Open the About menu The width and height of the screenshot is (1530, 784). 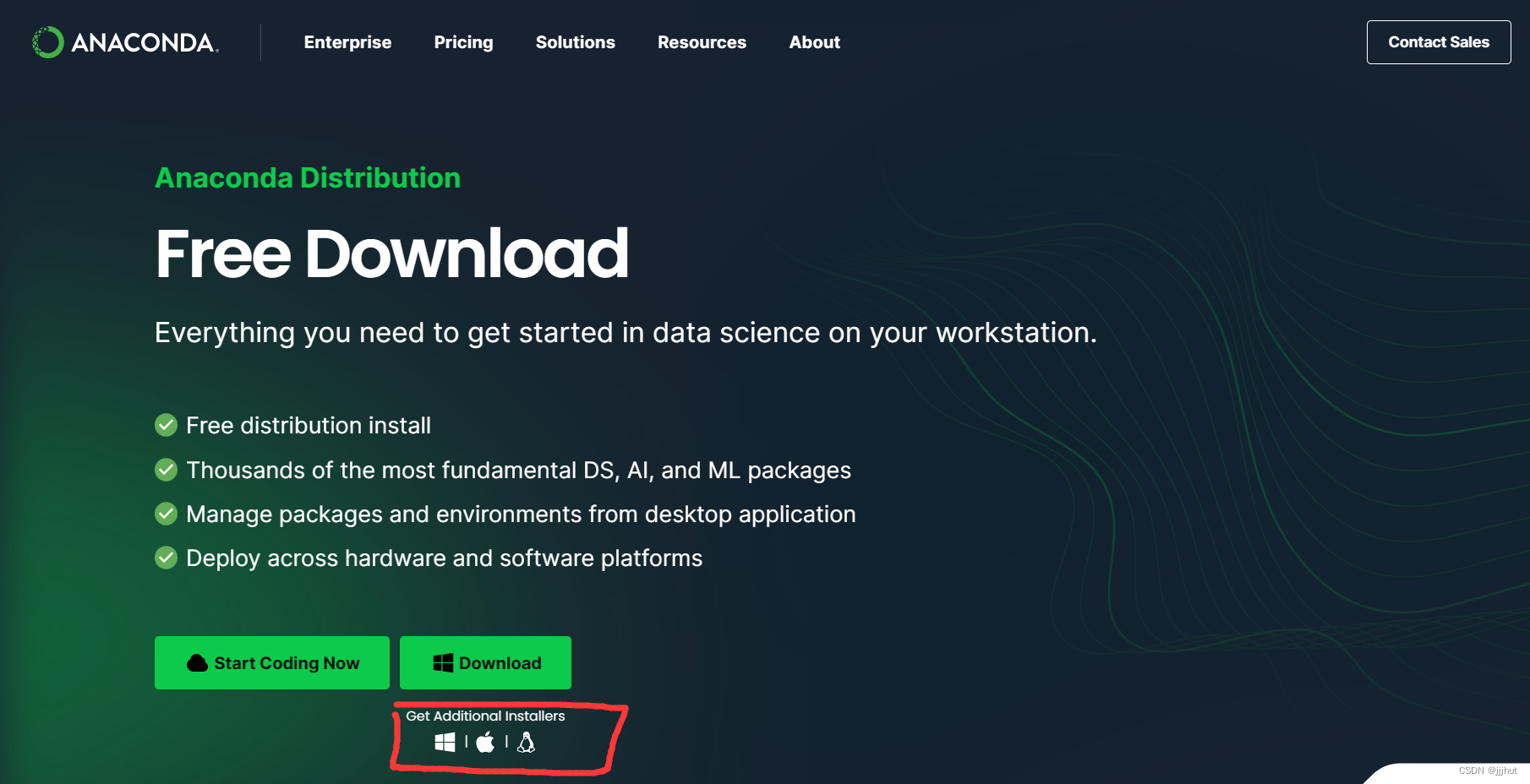[x=815, y=42]
